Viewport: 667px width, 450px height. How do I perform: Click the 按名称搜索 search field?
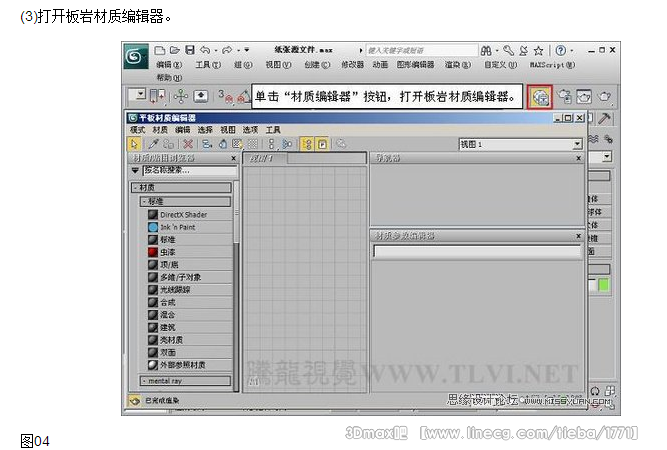click(190, 171)
